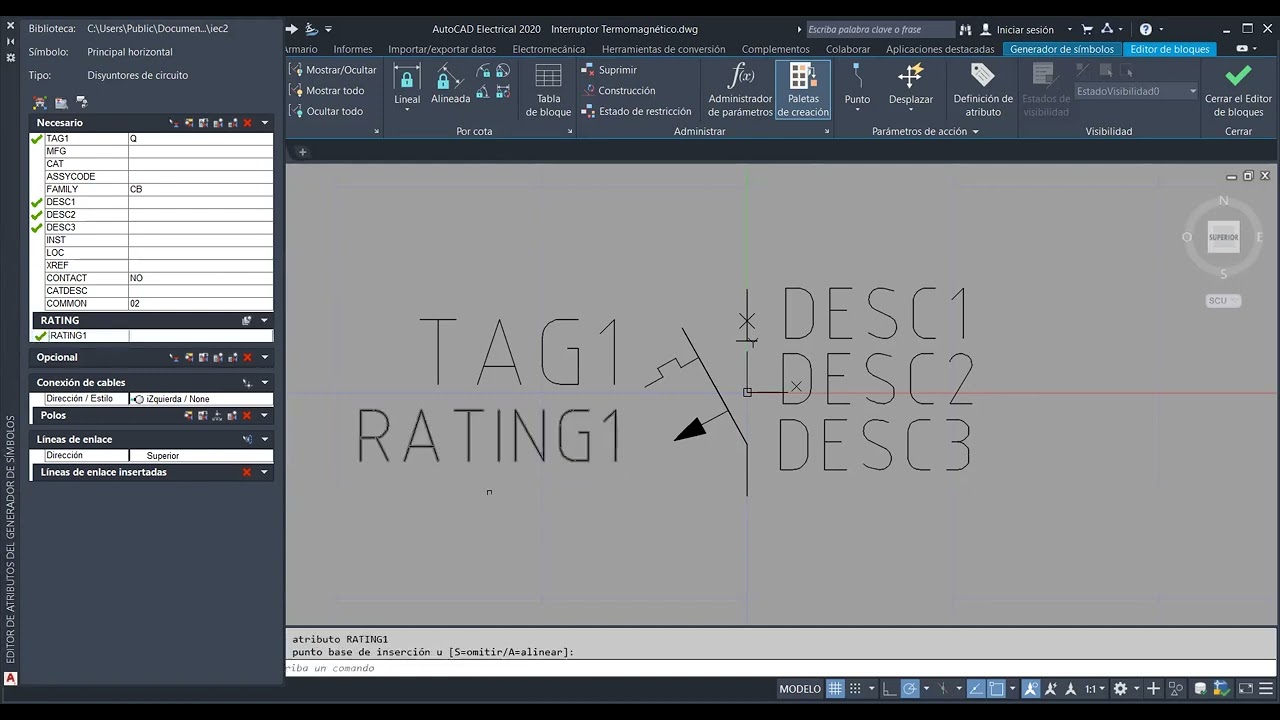Expand Parámetros de acción panel
1280x720 pixels.
[925, 131]
